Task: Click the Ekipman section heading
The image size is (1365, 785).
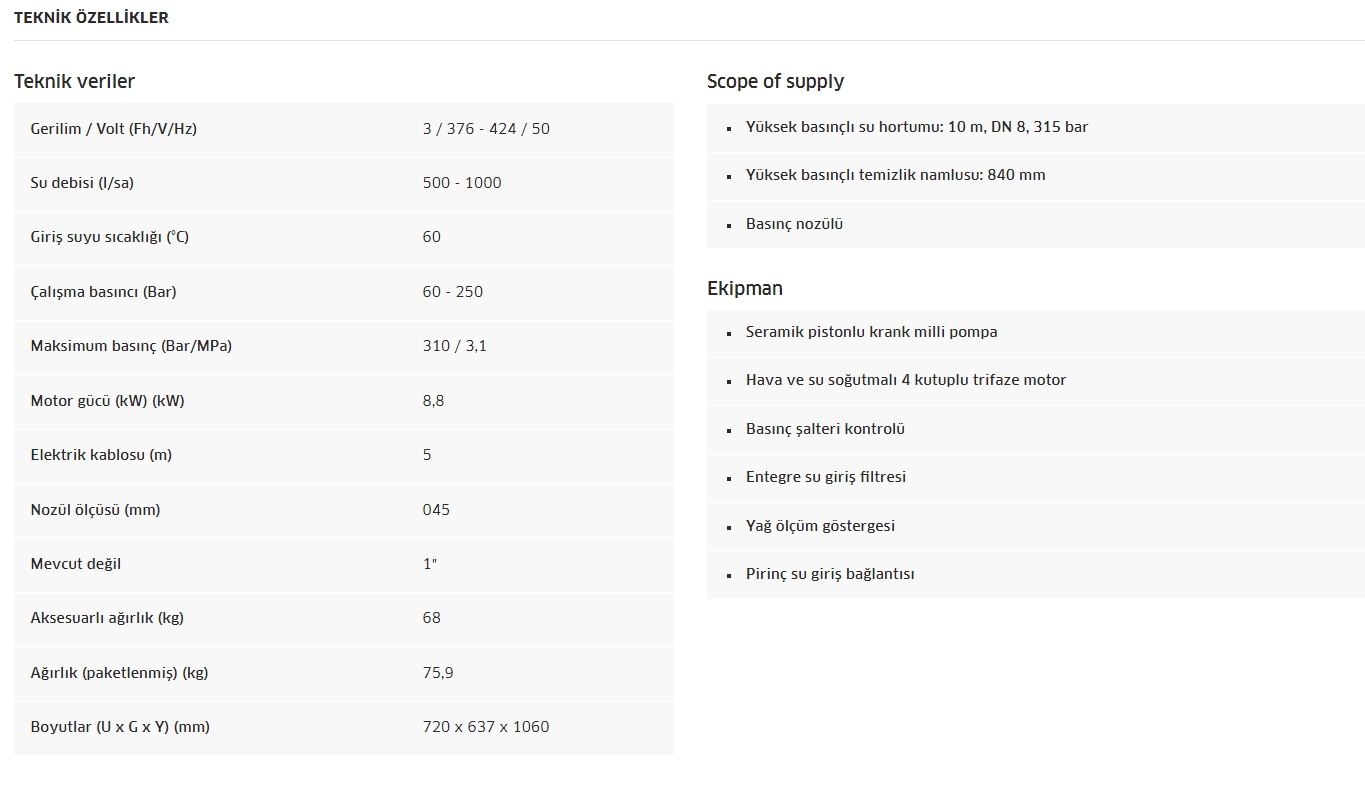Action: coord(745,289)
